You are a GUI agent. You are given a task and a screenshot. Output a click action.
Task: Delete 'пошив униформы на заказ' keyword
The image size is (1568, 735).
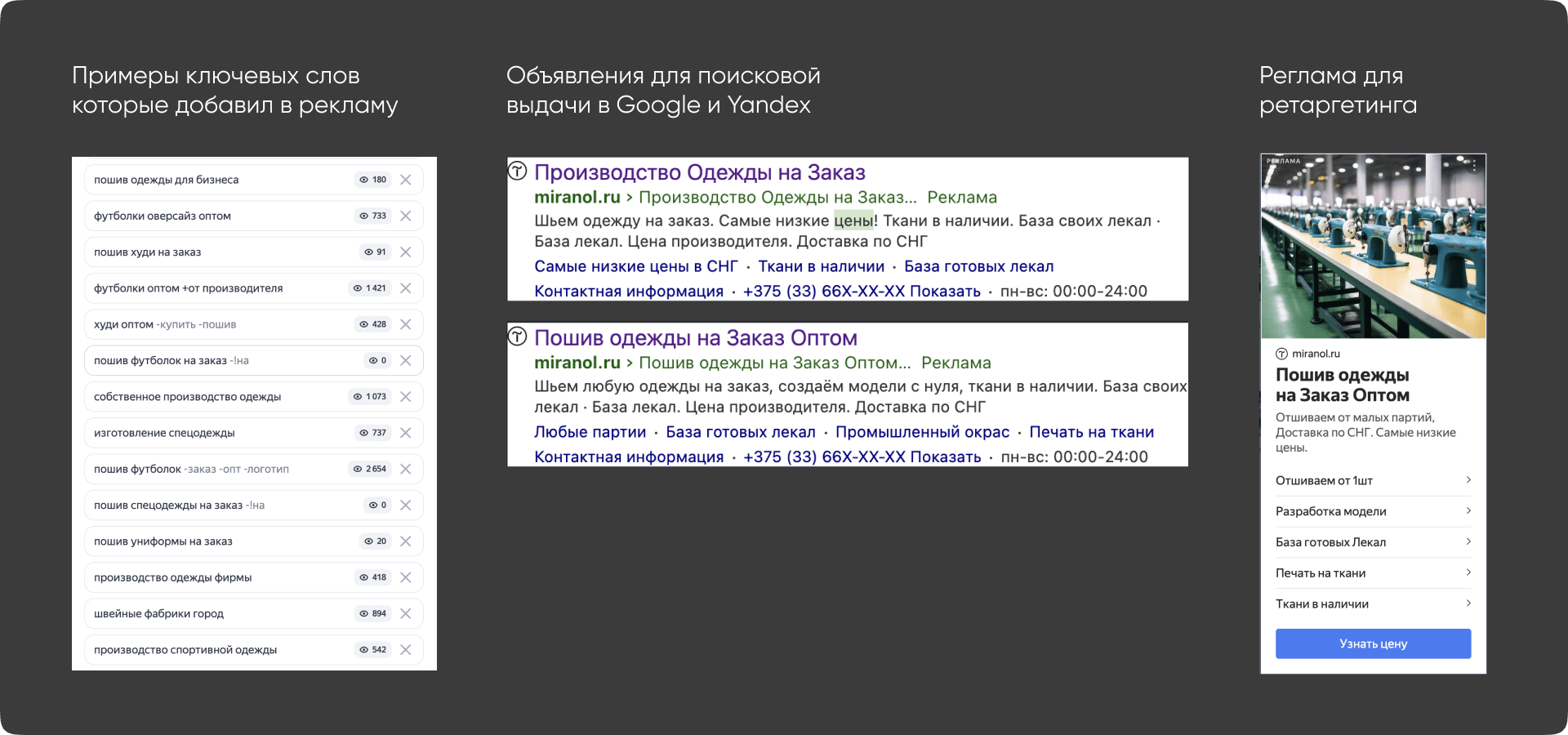click(406, 541)
